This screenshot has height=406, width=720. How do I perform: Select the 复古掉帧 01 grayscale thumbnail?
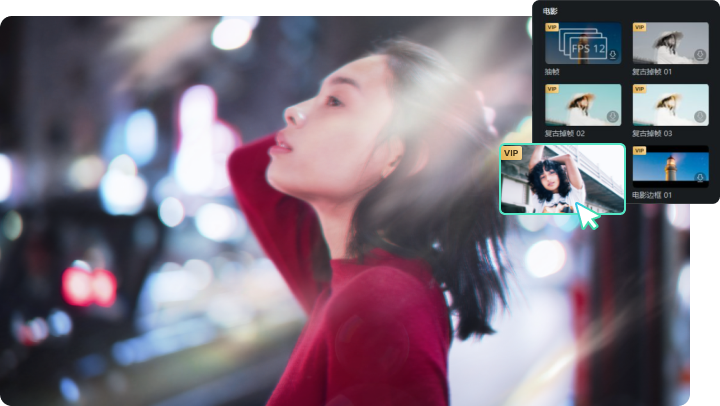pos(670,43)
